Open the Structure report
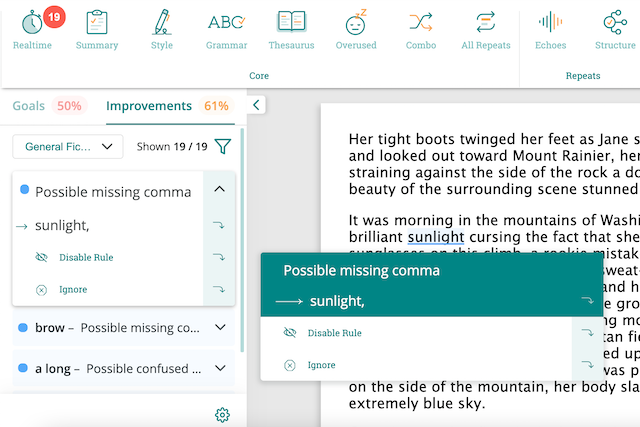Screen dimensions: 640x427 pos(615,31)
